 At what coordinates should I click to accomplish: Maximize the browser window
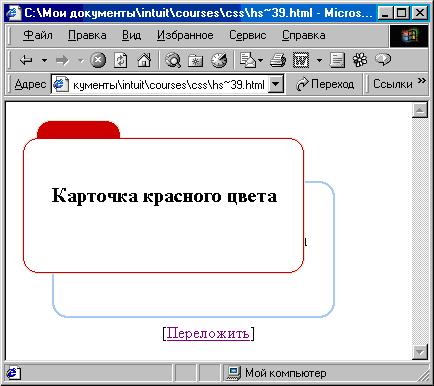click(402, 13)
